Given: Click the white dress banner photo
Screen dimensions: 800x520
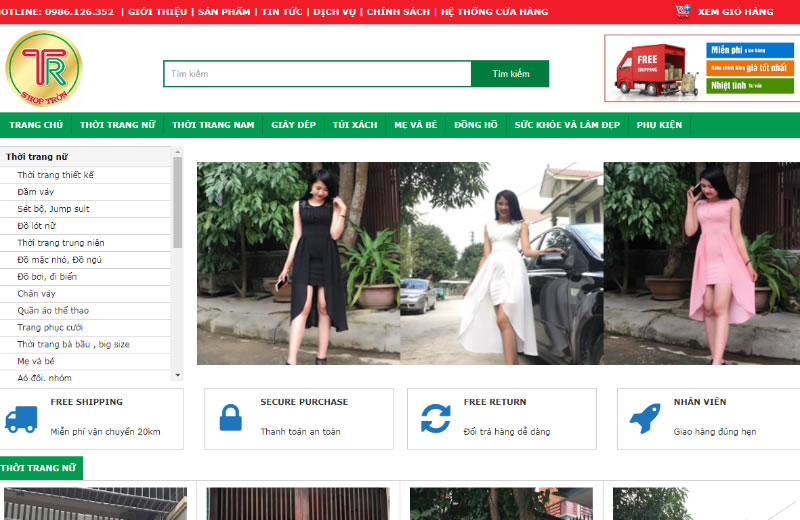Looking at the screenshot, I should pos(500,264).
